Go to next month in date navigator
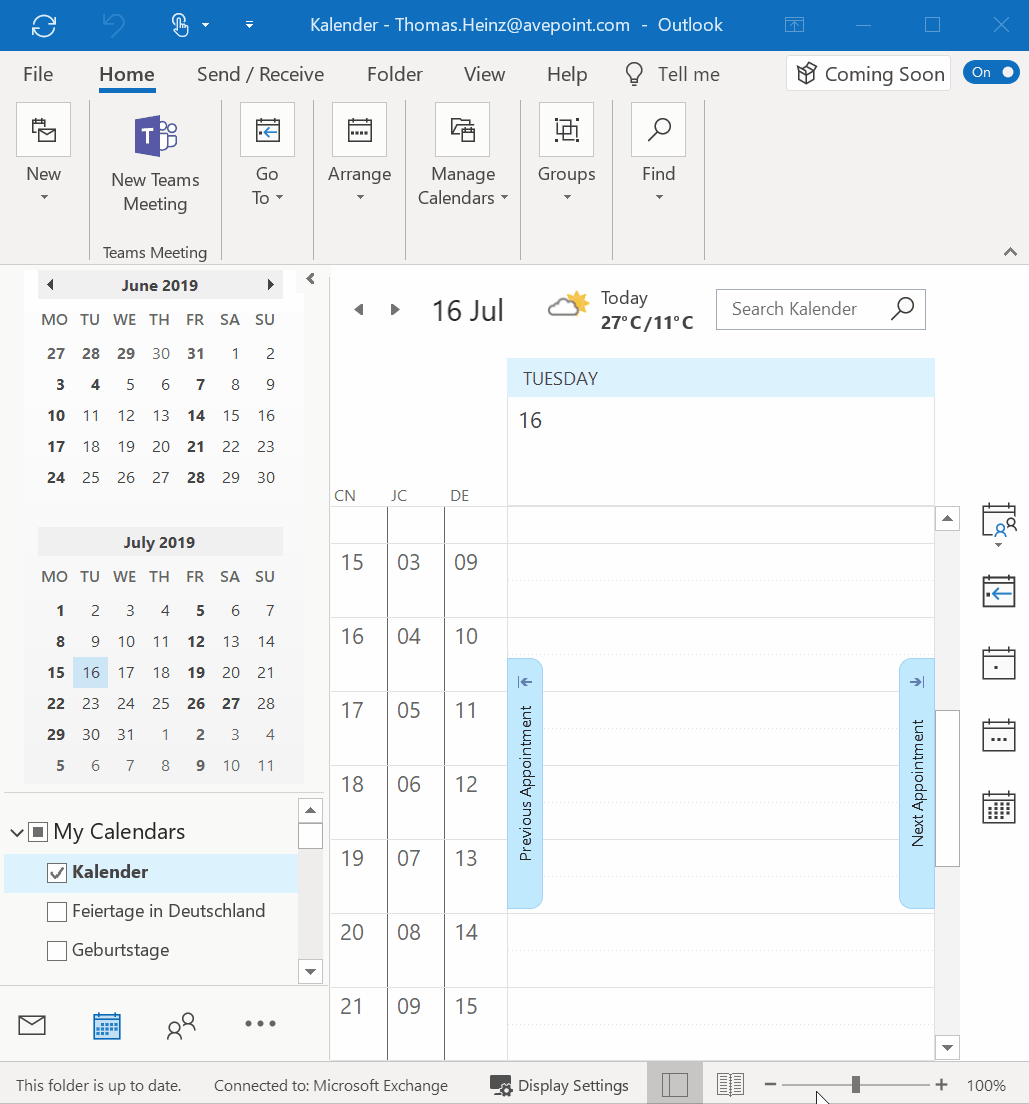The image size is (1029, 1104). 270,285
